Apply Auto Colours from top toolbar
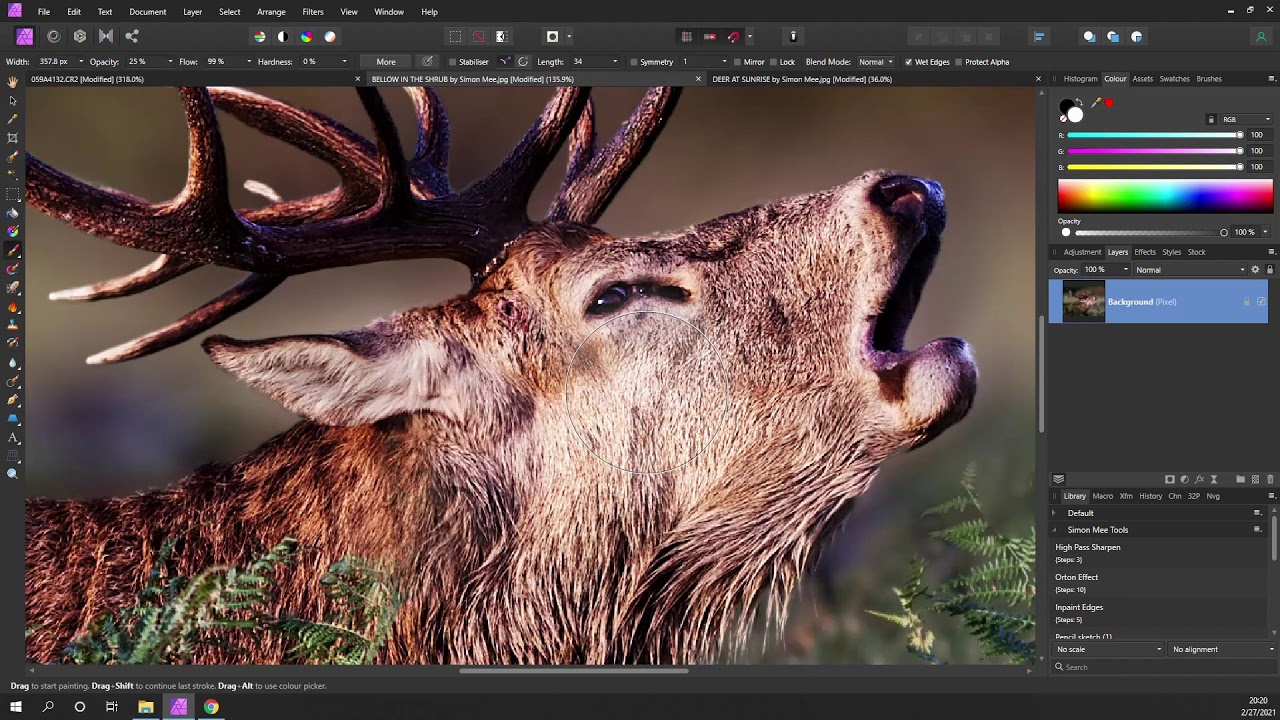Image resolution: width=1280 pixels, height=720 pixels. pyautogui.click(x=306, y=37)
